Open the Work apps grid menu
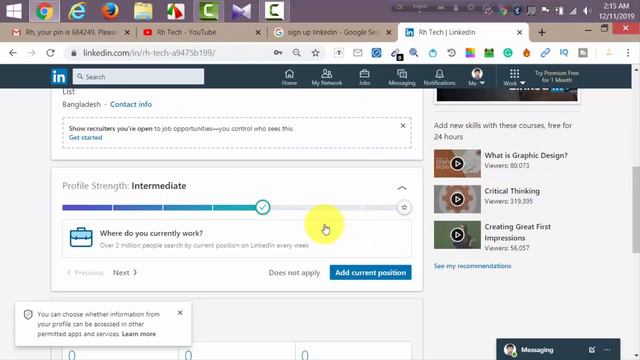640x360 pixels. (514, 77)
